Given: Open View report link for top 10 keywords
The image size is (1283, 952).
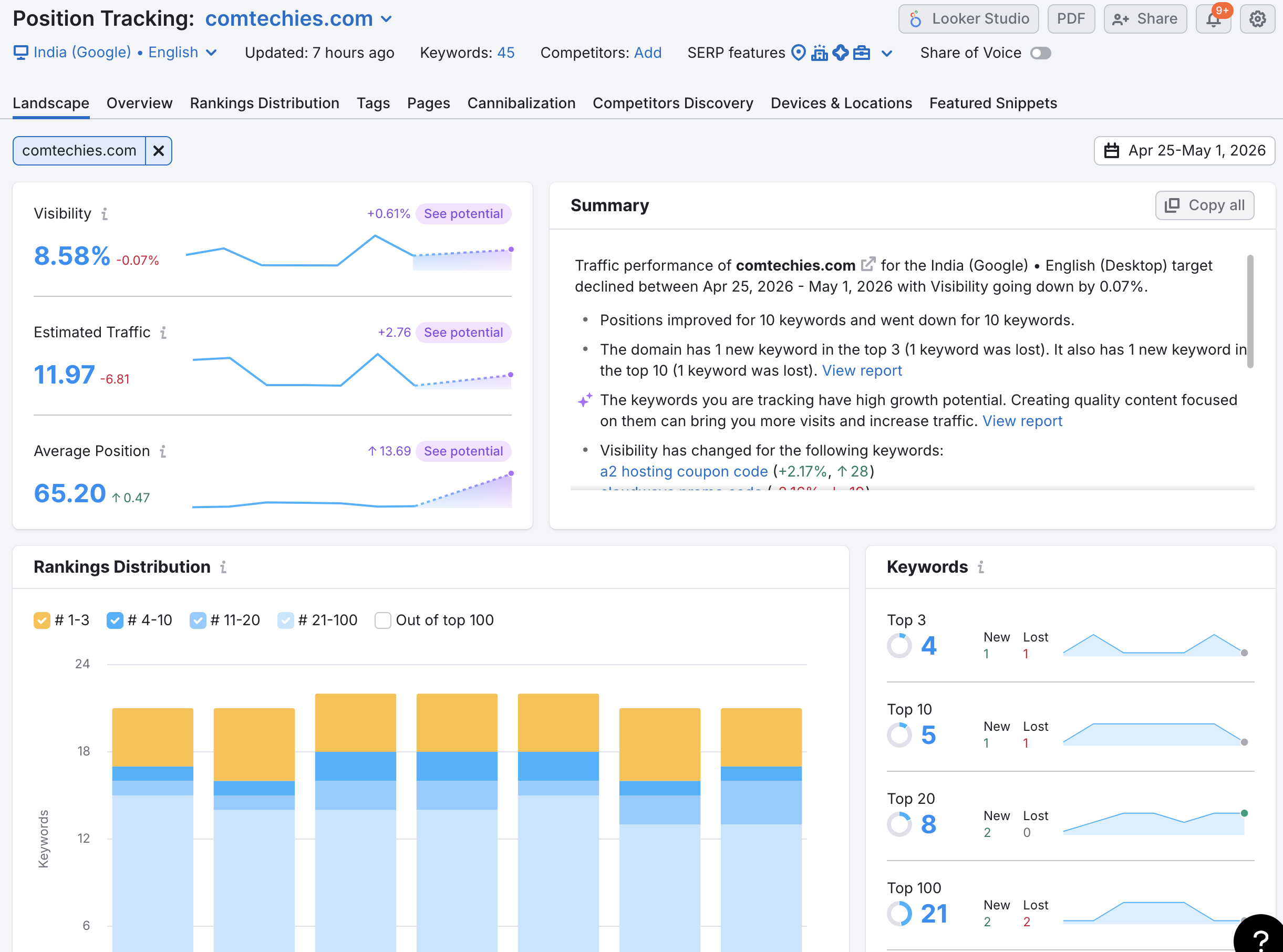Looking at the screenshot, I should tap(862, 370).
